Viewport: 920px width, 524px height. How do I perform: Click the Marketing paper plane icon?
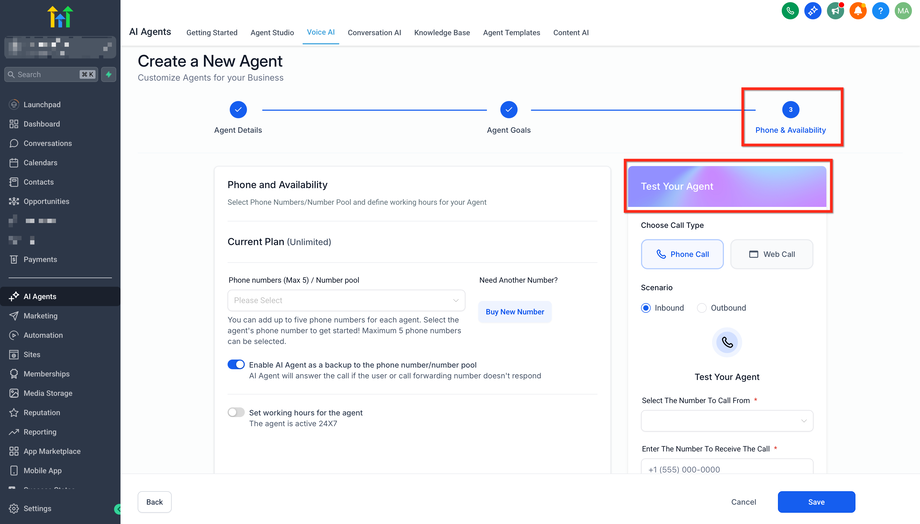14,316
